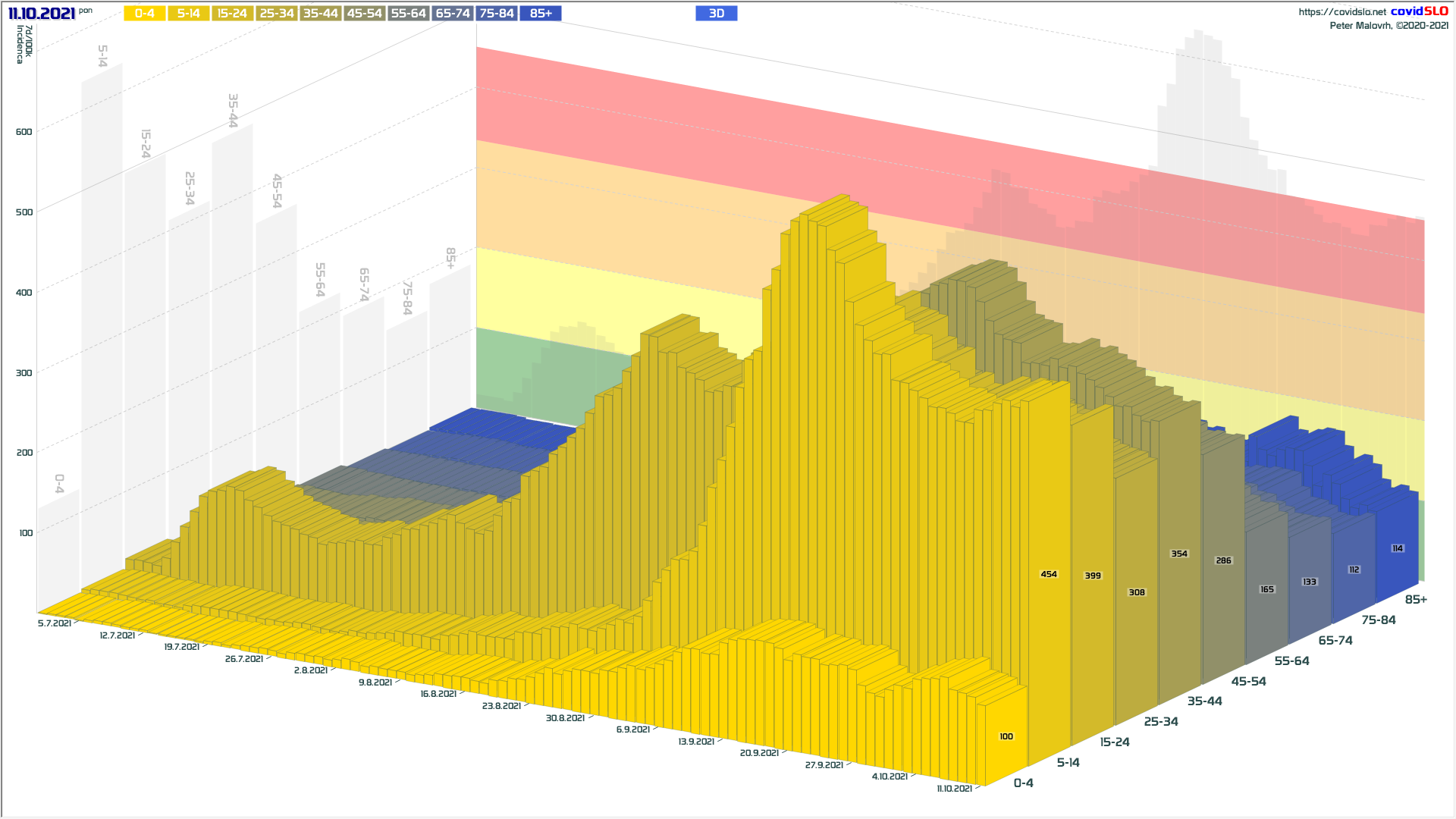Hide the 45-54 age series
Viewport: 1456px width, 819px height.
pos(364,14)
